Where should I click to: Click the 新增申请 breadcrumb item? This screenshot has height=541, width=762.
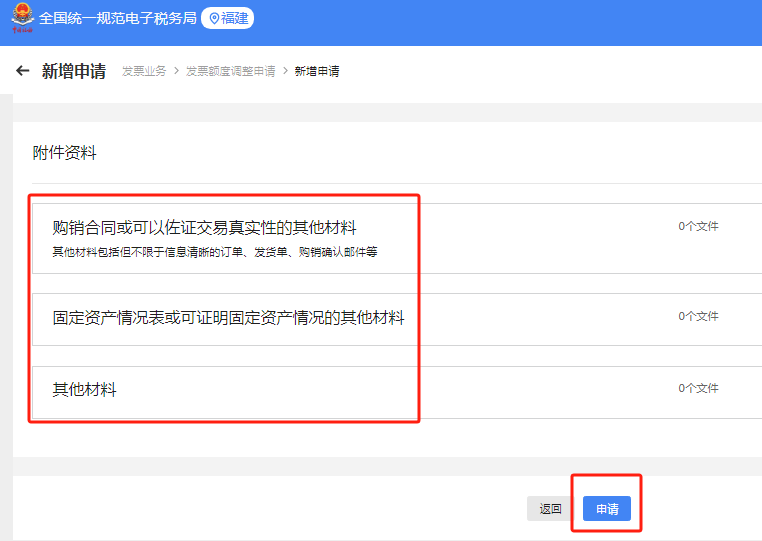(x=317, y=71)
